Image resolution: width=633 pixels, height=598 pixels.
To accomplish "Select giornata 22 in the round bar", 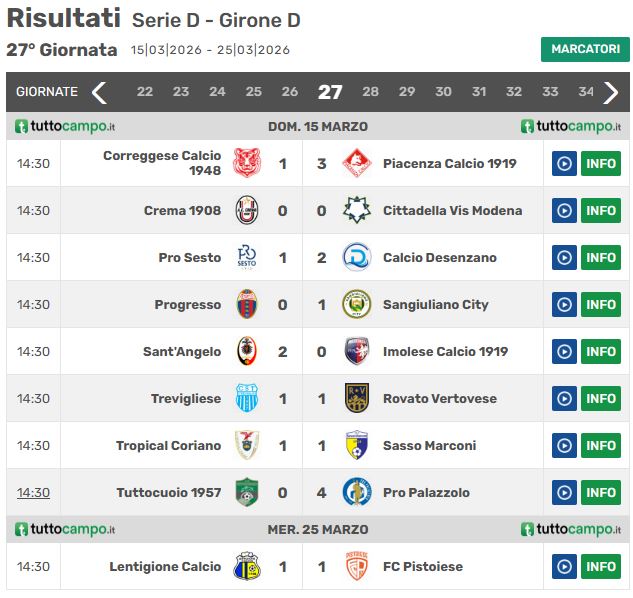I will (x=145, y=92).
